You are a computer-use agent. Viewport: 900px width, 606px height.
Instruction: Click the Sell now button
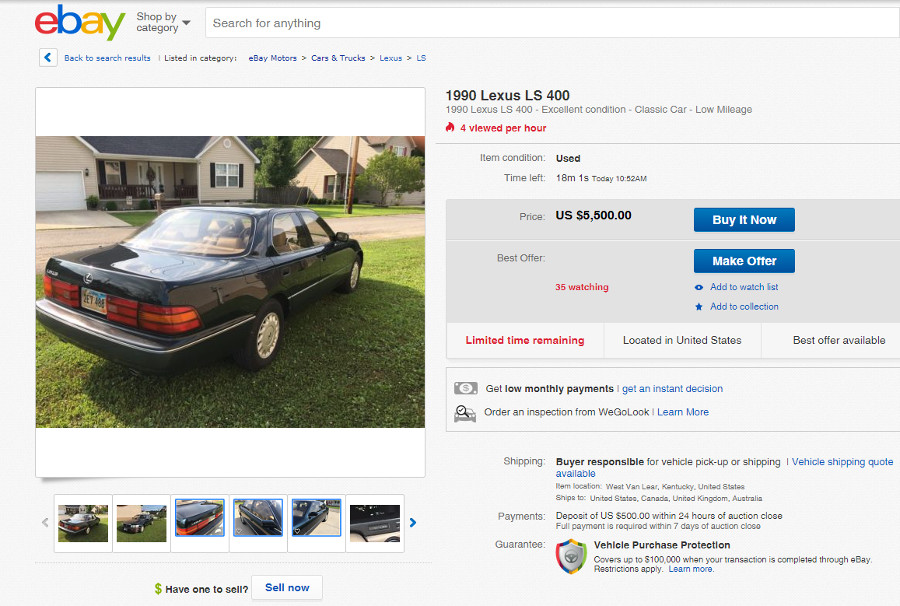point(287,588)
